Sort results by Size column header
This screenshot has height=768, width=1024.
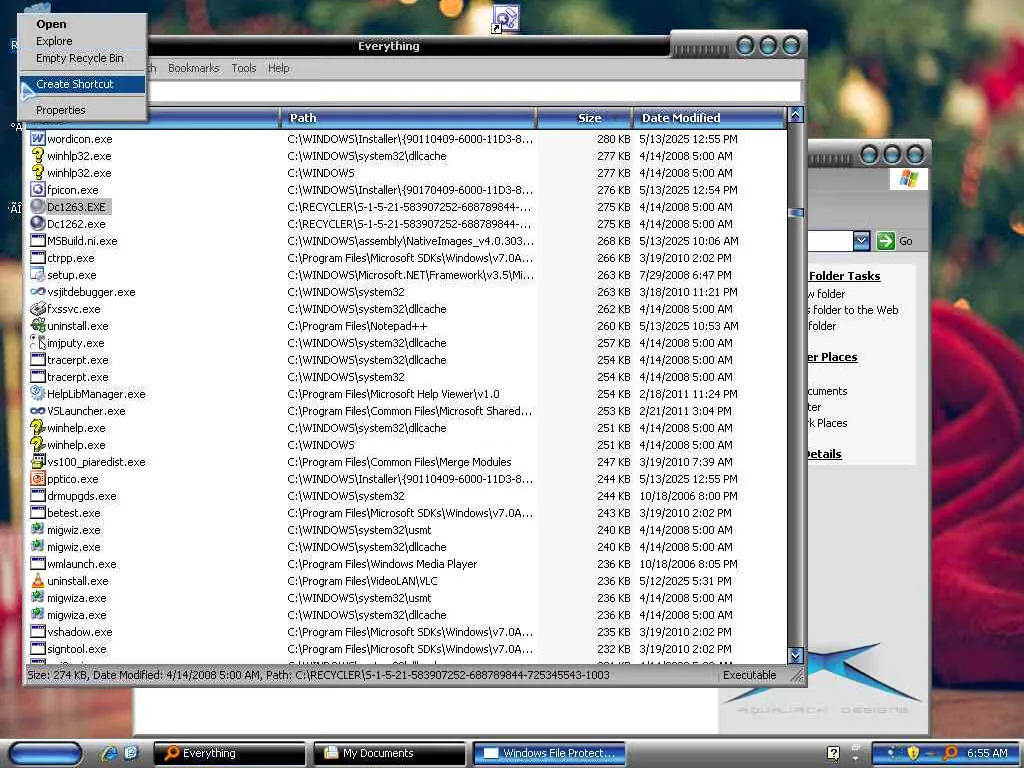pos(584,118)
